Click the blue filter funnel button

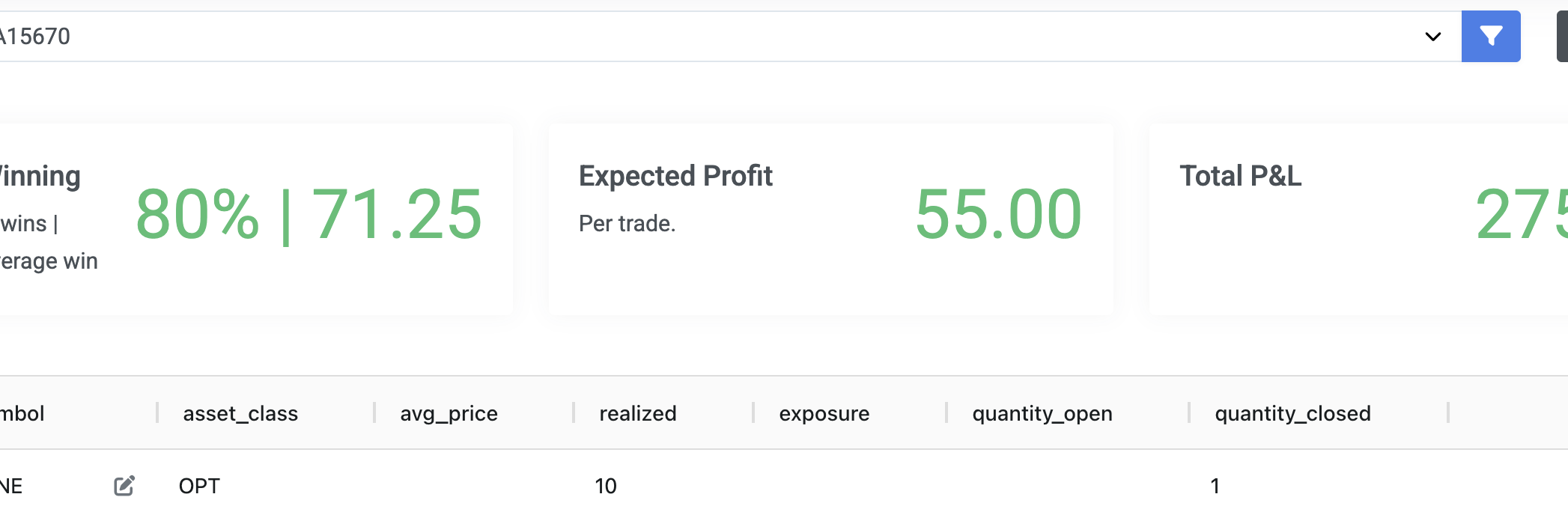pos(1490,36)
